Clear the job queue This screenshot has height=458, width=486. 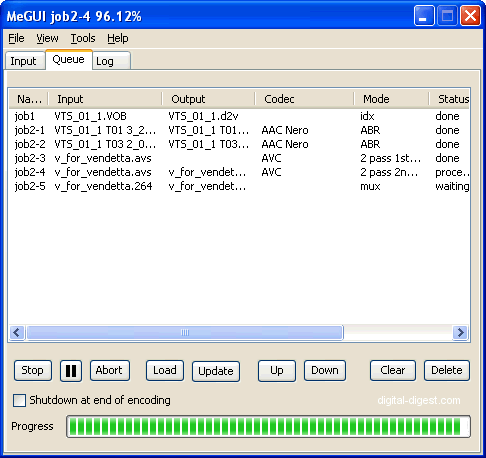point(393,370)
